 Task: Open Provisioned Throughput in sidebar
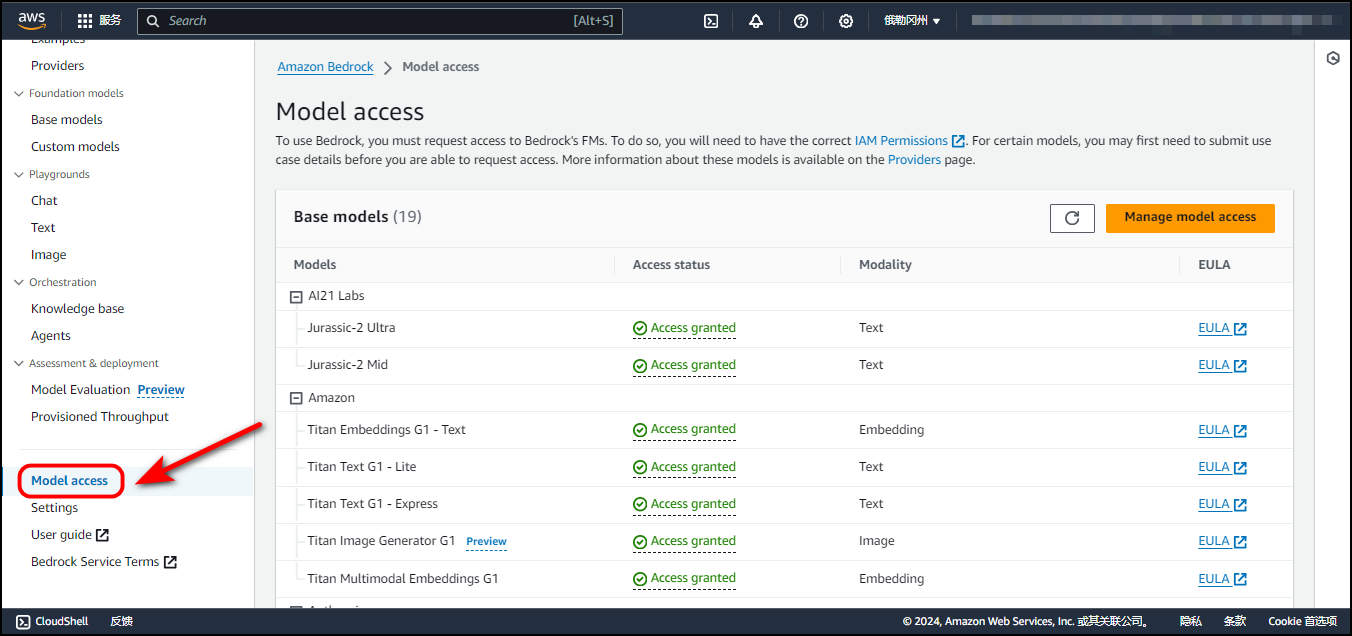[100, 417]
